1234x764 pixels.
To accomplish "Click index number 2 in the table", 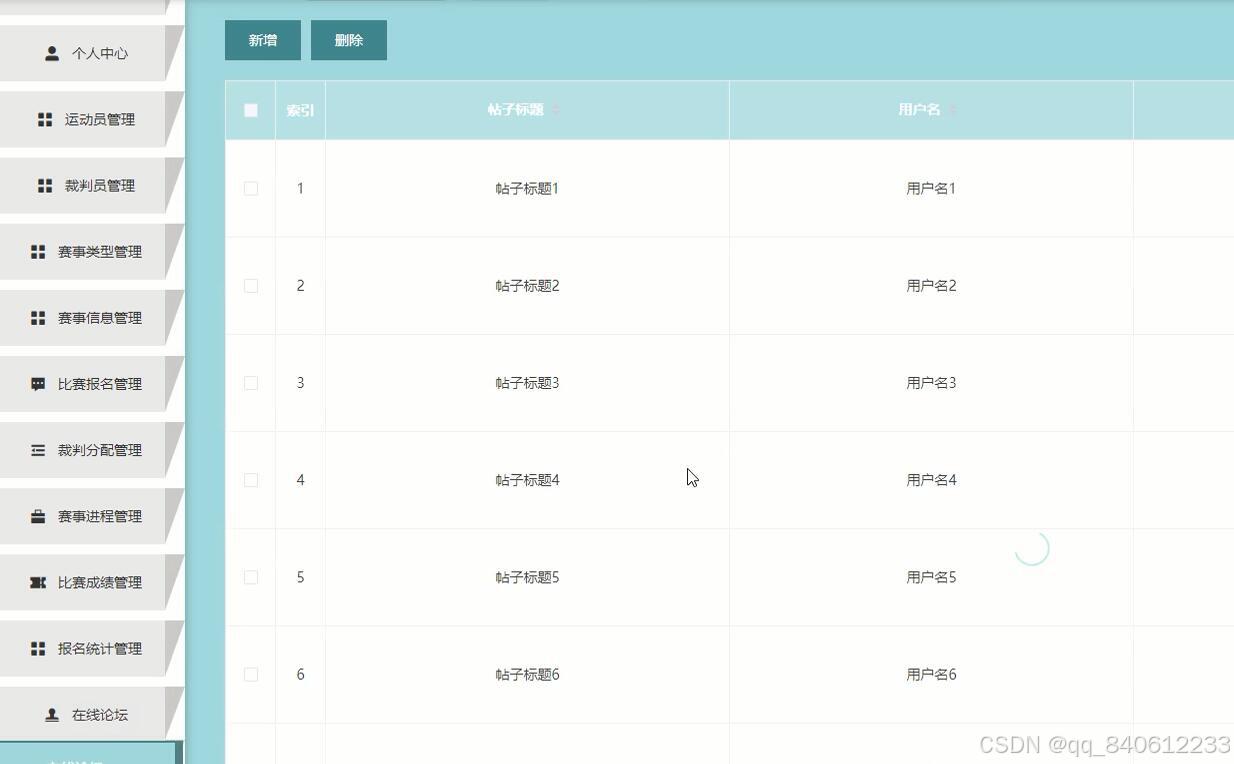I will coord(300,286).
